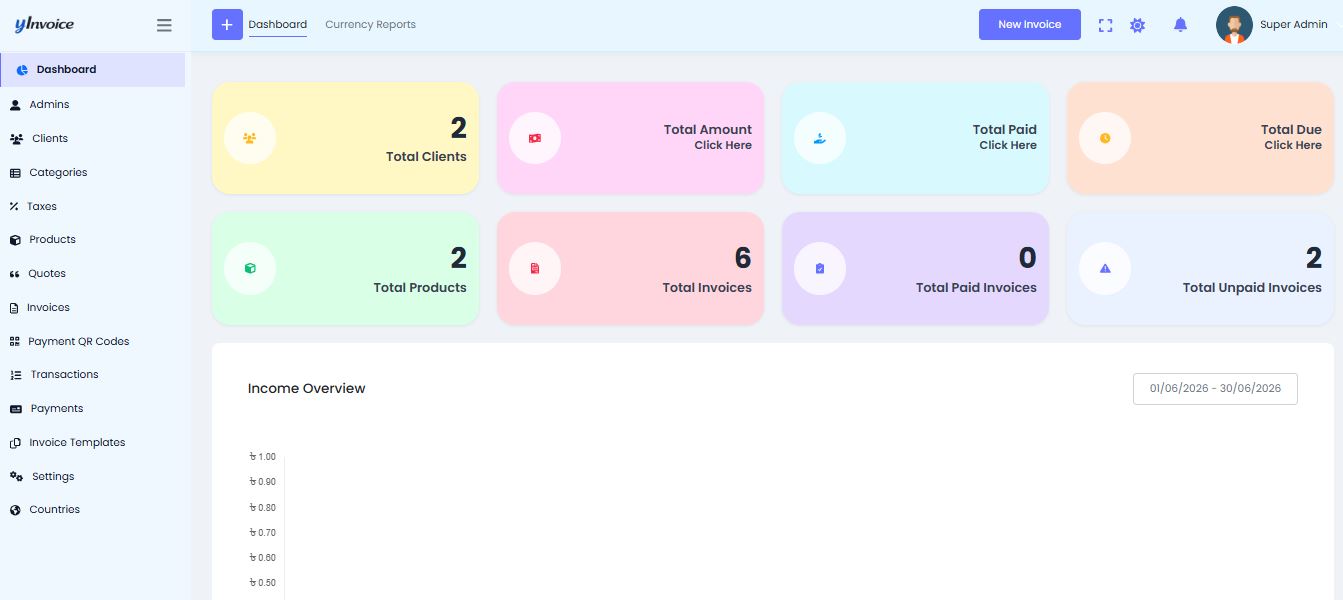This screenshot has height=600, width=1343.
Task: Click the Total Amount money icon
Action: [535, 138]
